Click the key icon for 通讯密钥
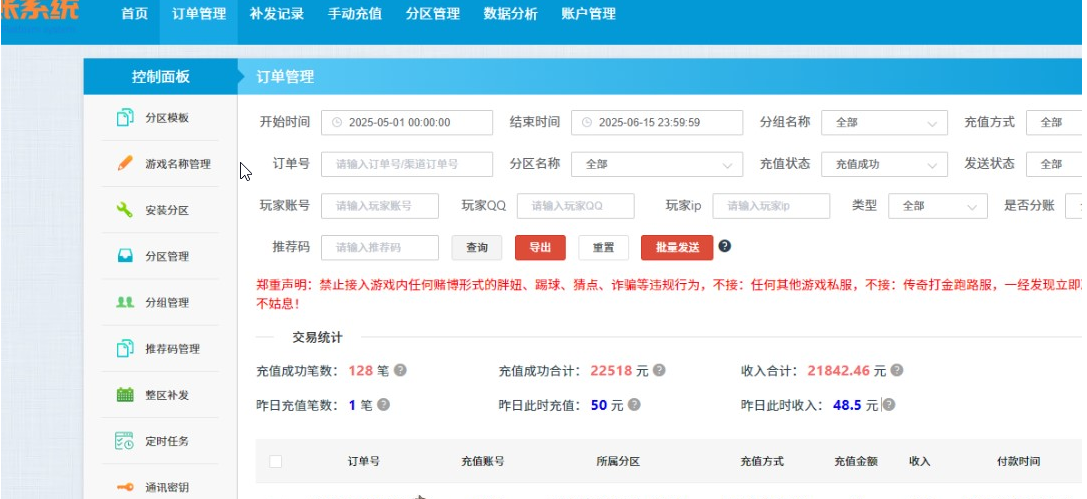 point(125,487)
